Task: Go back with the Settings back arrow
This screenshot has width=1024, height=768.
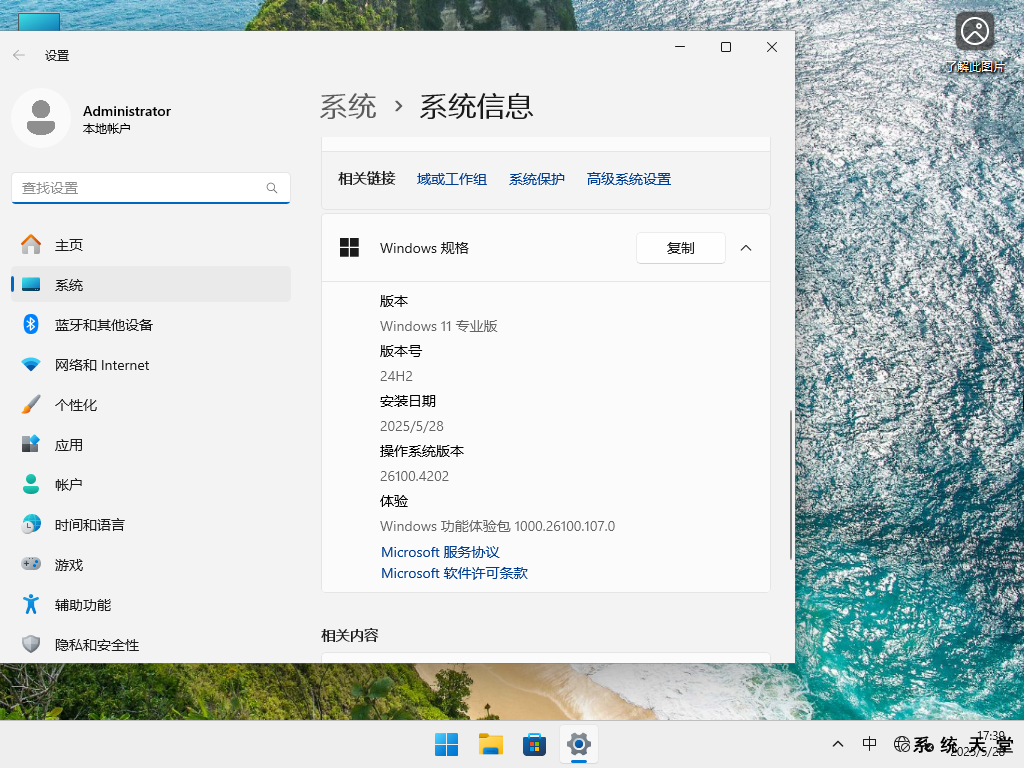Action: pyautogui.click(x=19, y=56)
